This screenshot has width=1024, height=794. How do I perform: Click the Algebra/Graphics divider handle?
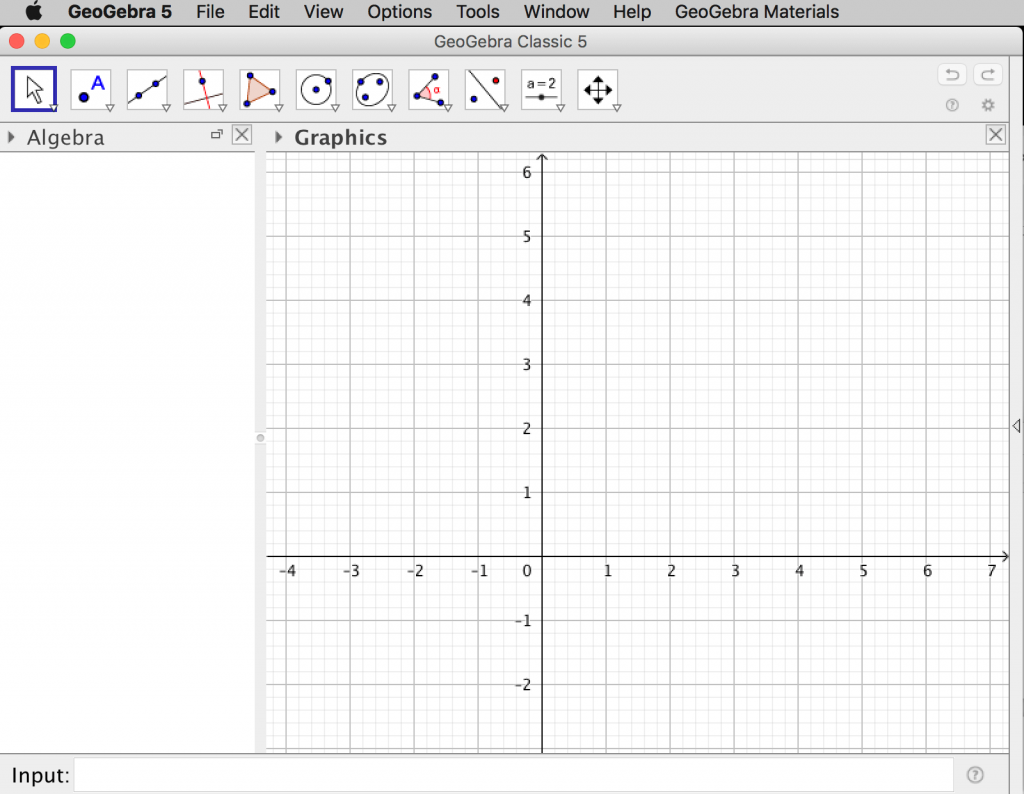(x=261, y=438)
